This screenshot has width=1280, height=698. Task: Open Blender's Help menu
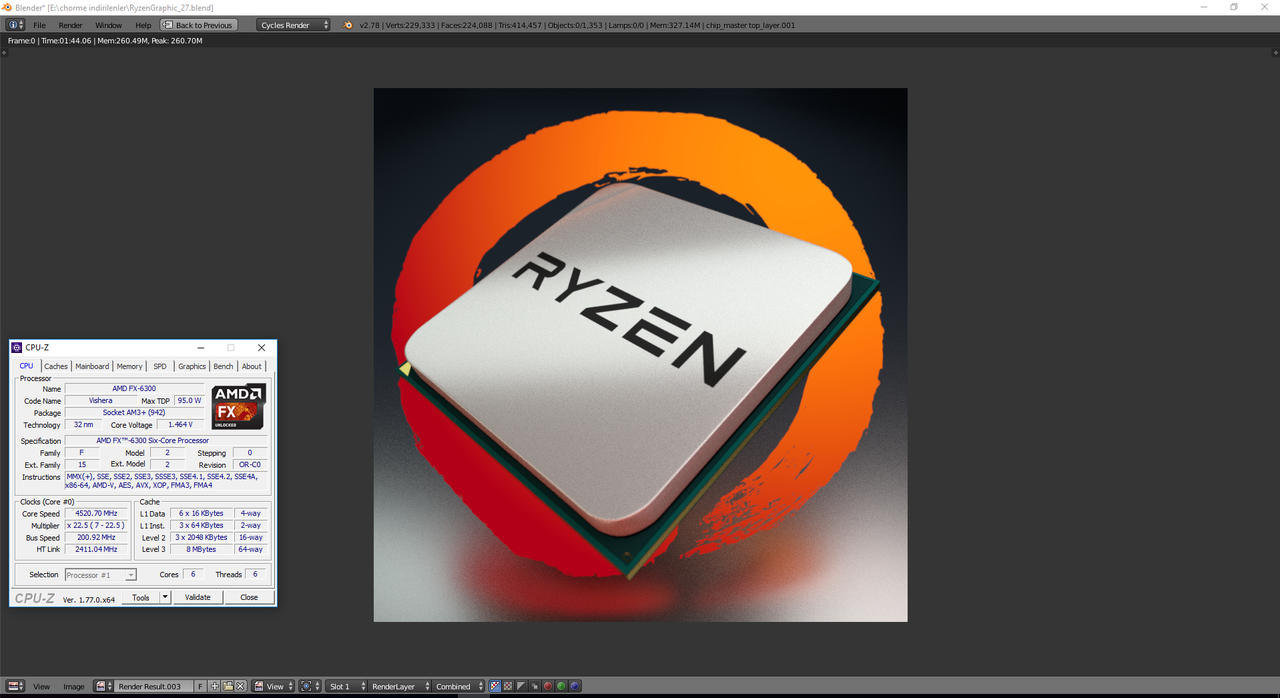coord(143,25)
